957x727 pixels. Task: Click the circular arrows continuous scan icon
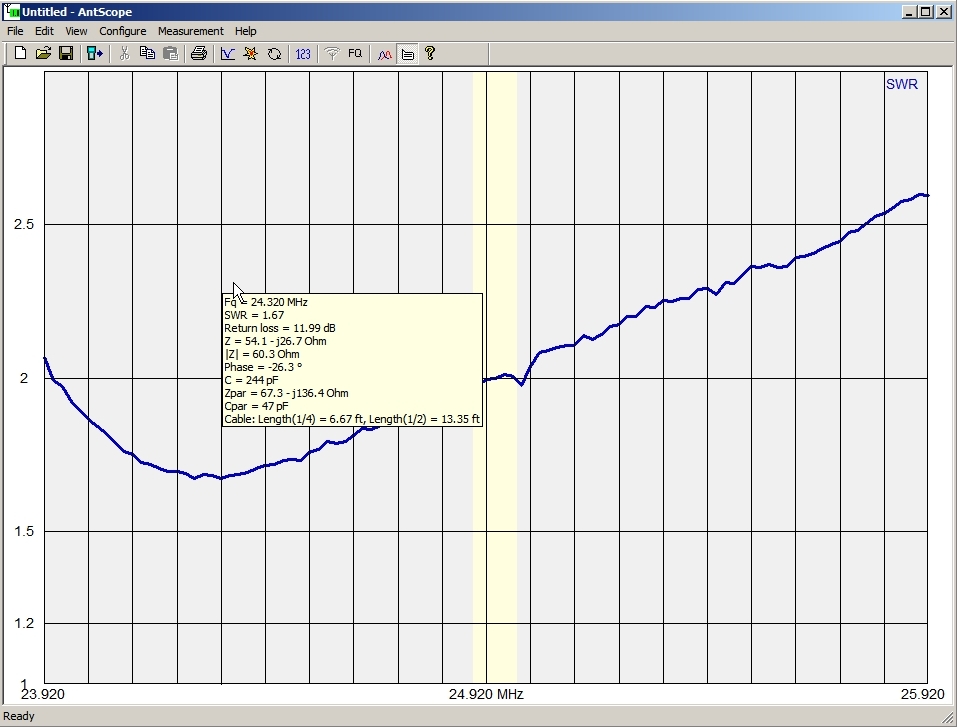274,54
